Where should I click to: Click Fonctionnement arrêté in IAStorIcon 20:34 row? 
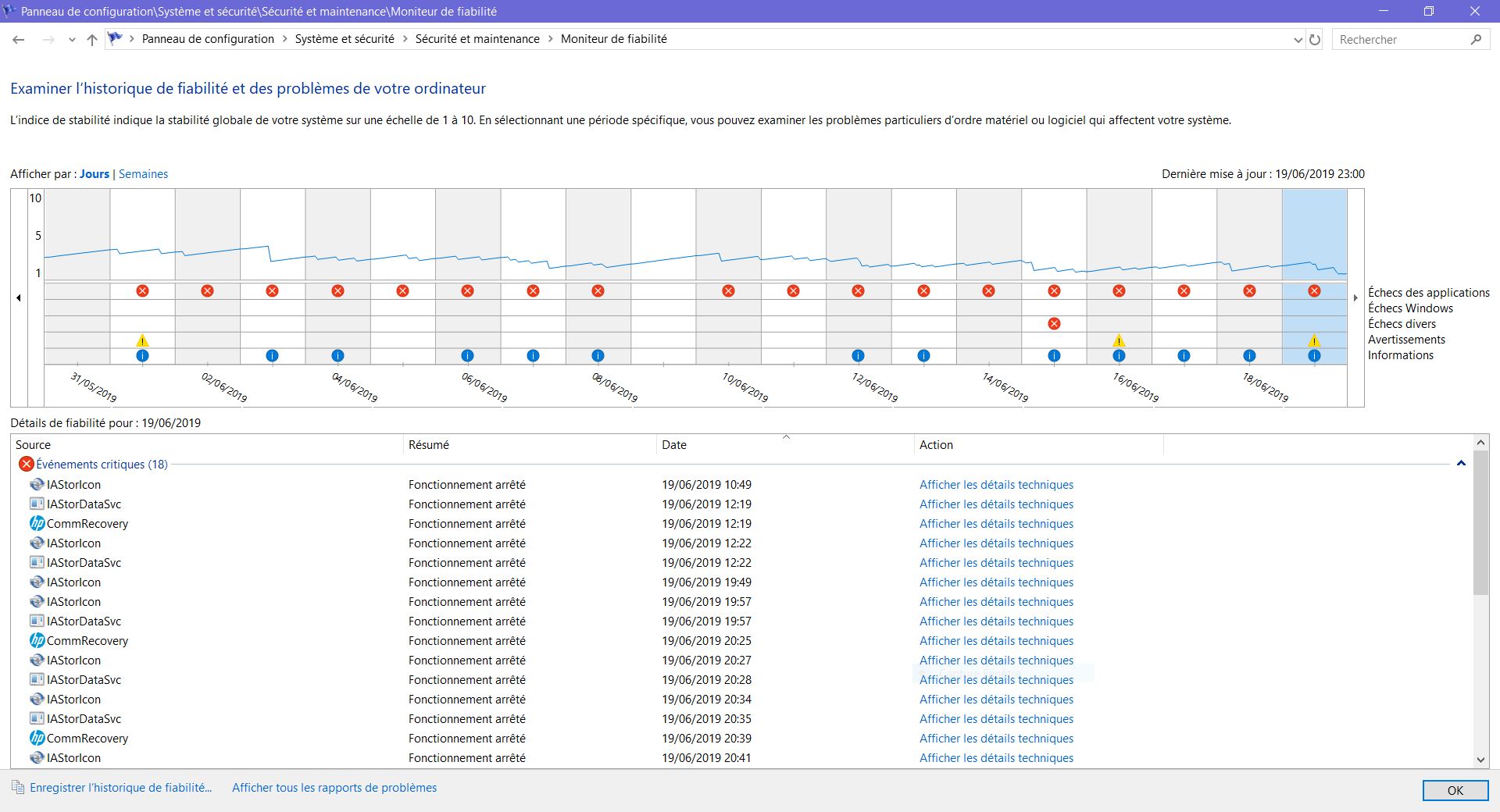(x=467, y=700)
